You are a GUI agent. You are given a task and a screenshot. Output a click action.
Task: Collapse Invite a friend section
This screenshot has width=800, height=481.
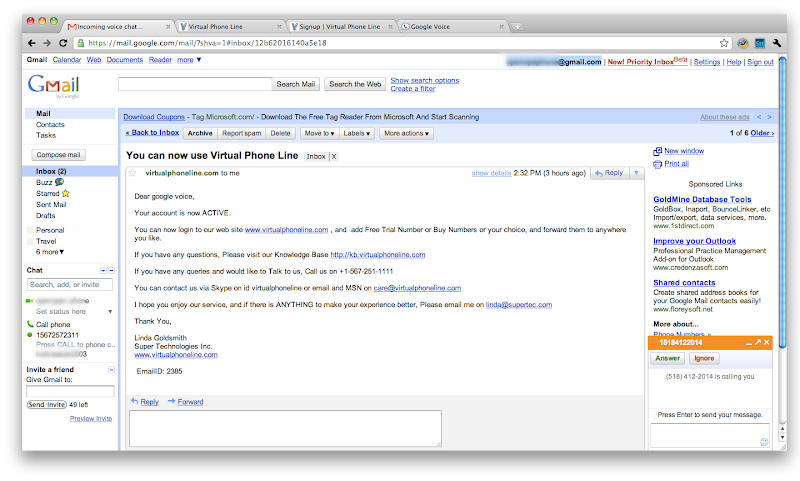(112, 369)
